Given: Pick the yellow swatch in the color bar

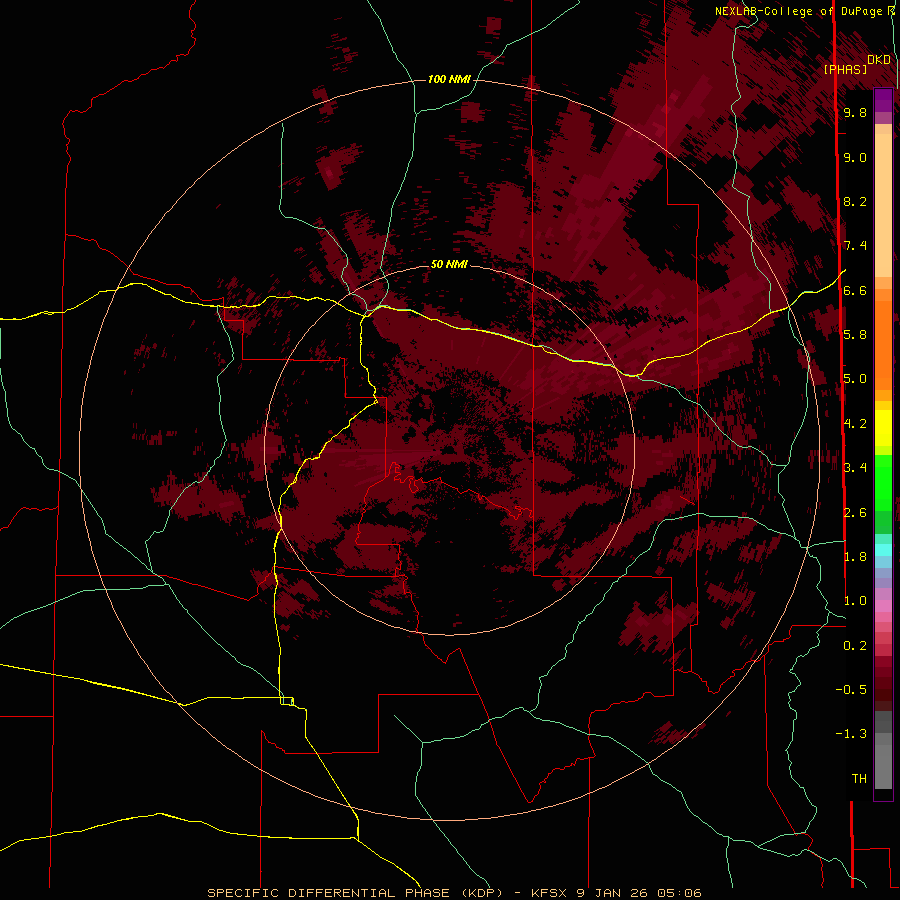Looking at the screenshot, I should click(883, 428).
